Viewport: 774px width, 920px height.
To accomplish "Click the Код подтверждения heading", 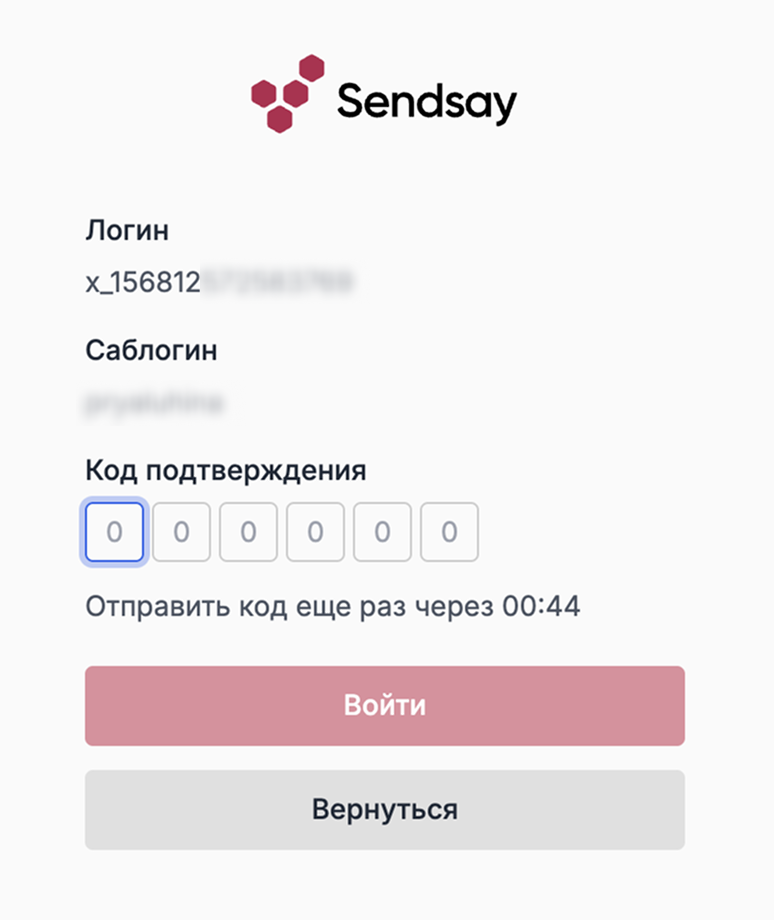I will 226,470.
